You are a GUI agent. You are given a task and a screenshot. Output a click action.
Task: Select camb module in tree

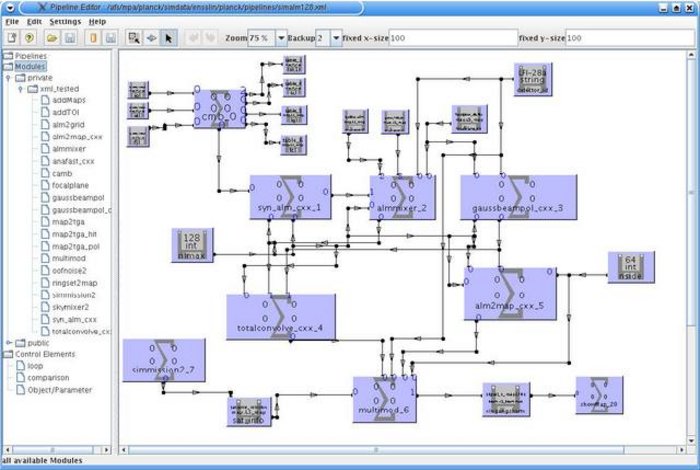click(62, 173)
